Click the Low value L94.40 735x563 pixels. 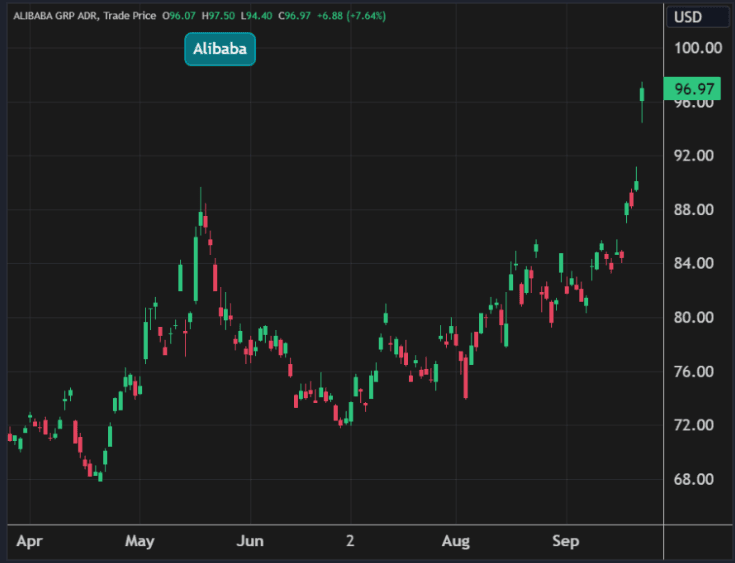[256, 16]
